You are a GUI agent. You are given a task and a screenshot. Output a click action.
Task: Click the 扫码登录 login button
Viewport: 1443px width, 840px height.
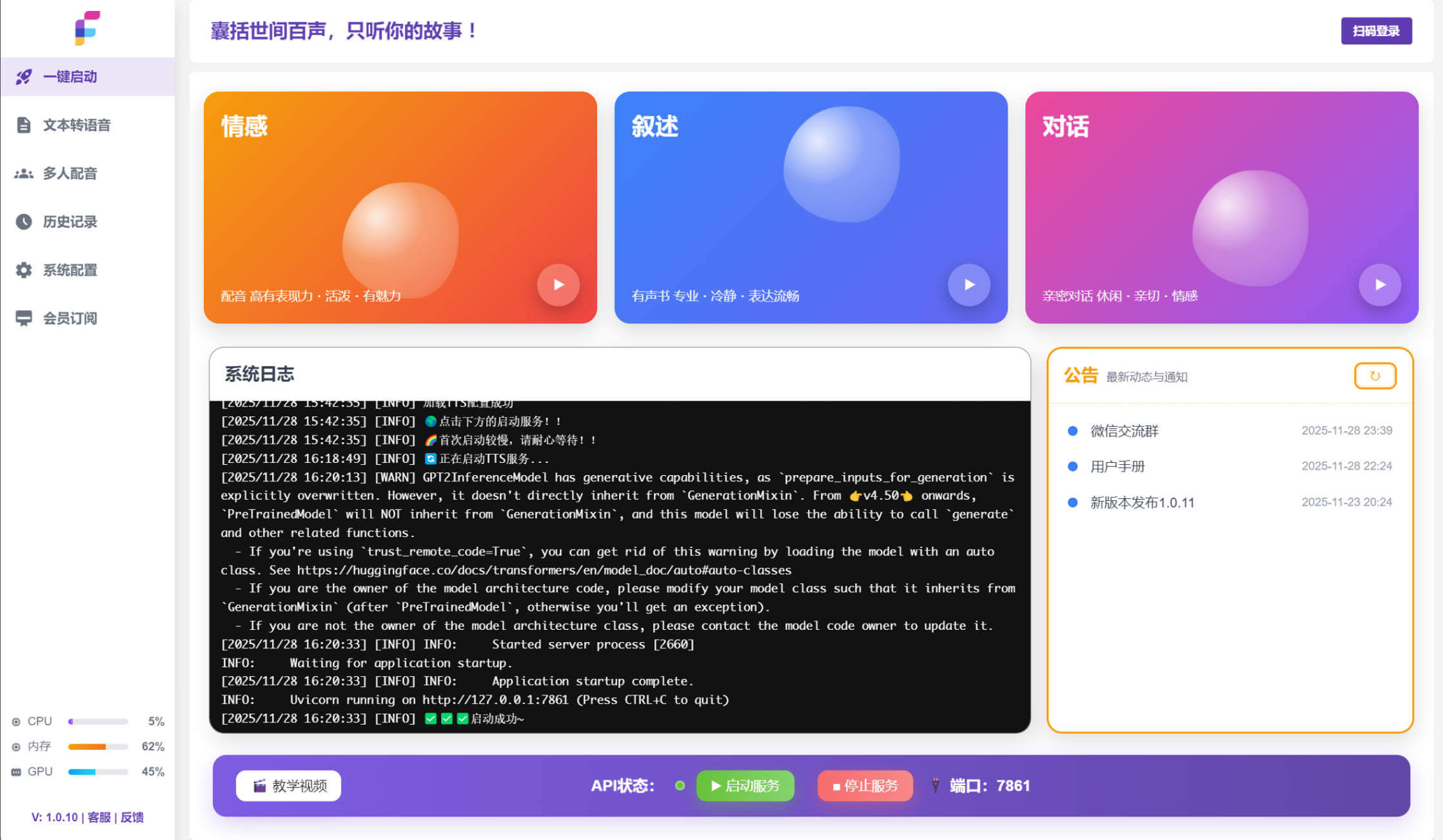pos(1376,31)
